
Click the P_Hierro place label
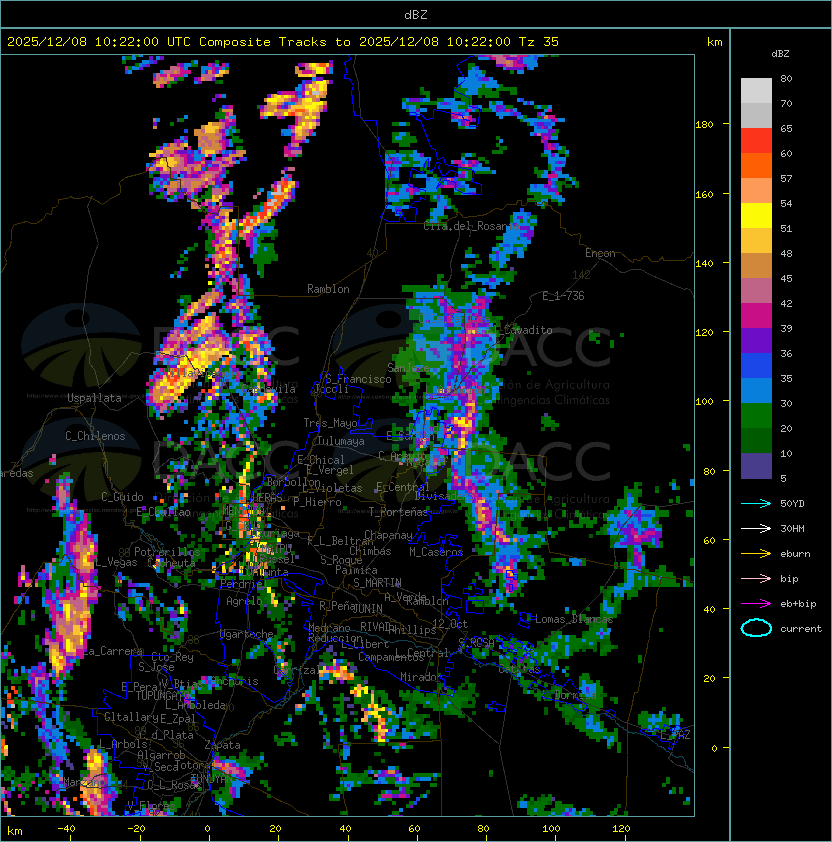[x=317, y=502]
